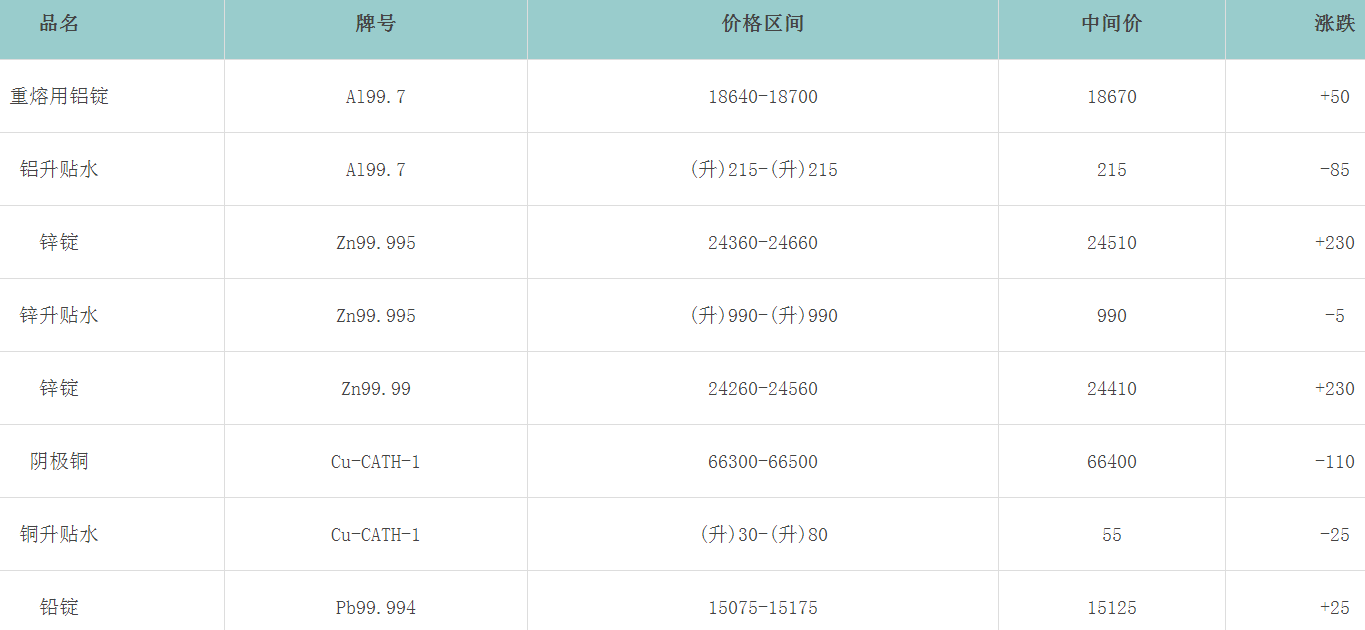Select the middle price 66400
The width and height of the screenshot is (1365, 630).
[x=1111, y=462]
